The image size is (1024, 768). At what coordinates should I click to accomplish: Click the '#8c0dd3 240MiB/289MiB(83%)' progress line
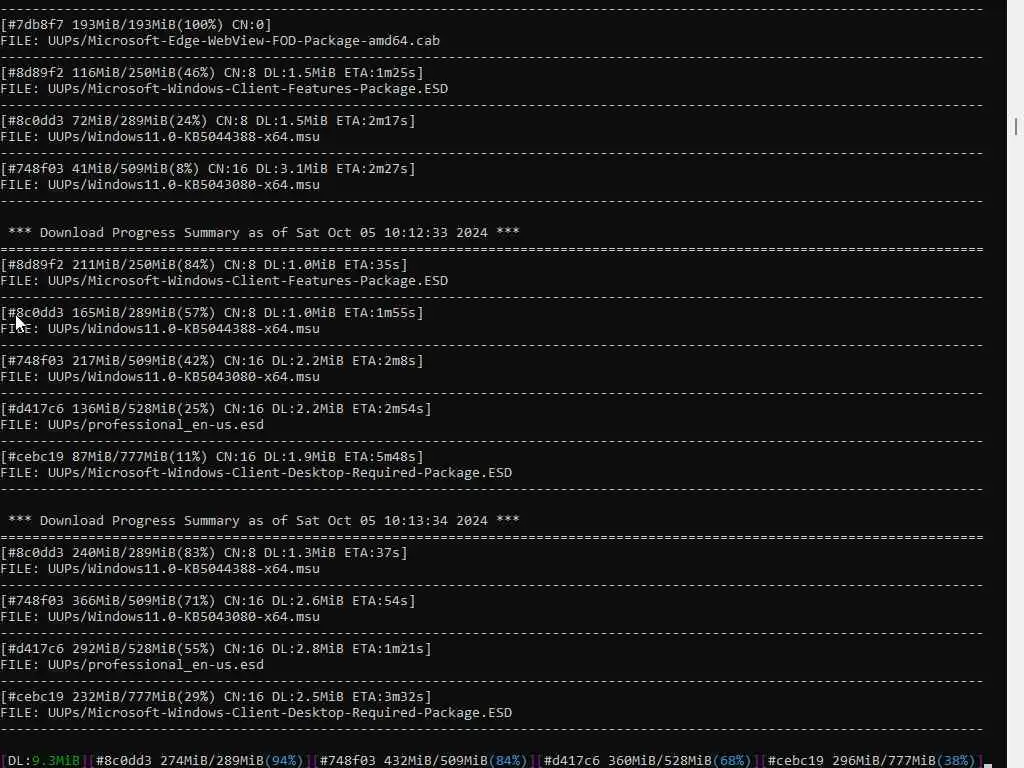[204, 552]
